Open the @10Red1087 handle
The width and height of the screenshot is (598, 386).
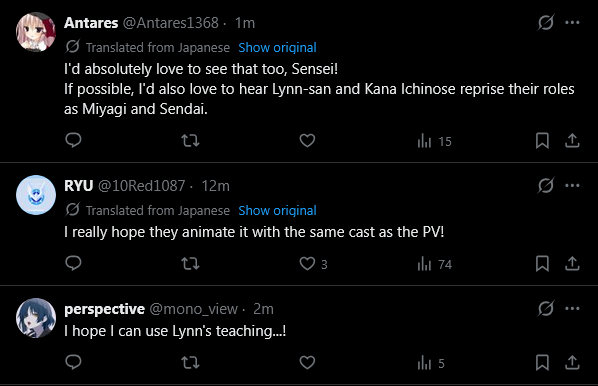(141, 186)
